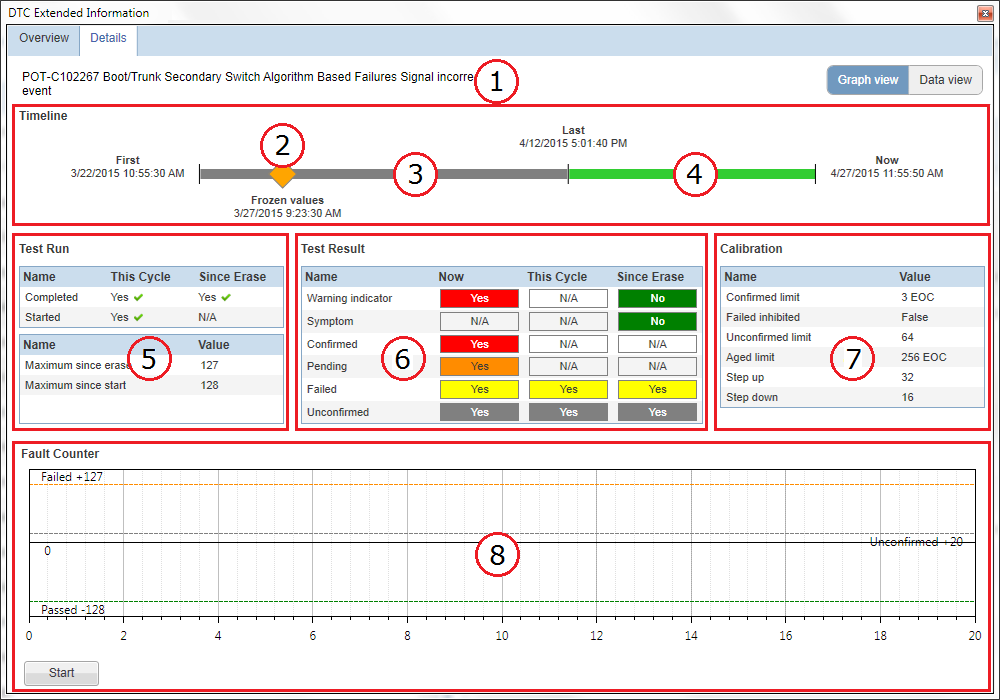Click the '3 EOC' calibration value
Viewport: 1000px width, 700px height.
918,297
